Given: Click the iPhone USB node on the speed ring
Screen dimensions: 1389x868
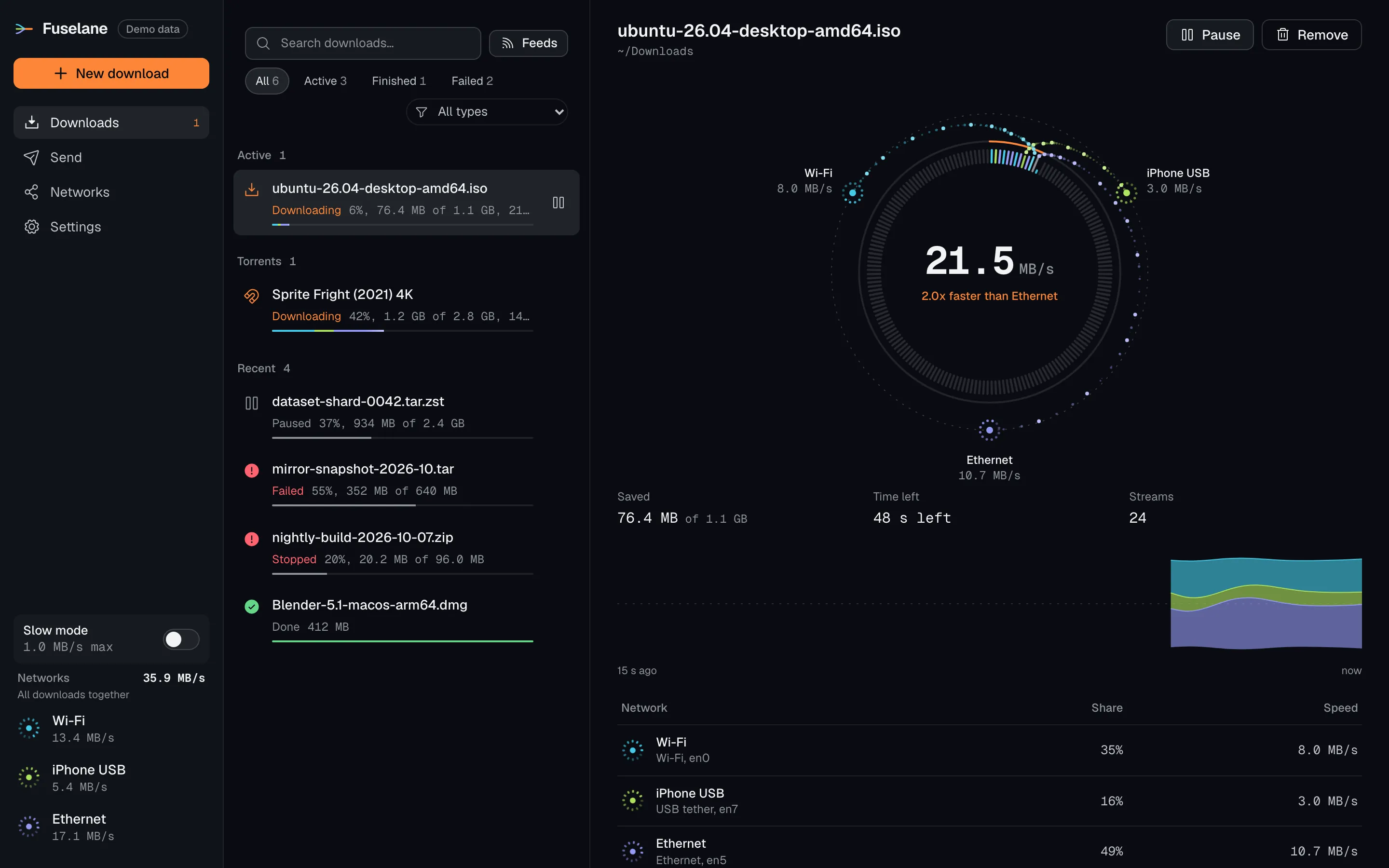Looking at the screenshot, I should 1126,193.
